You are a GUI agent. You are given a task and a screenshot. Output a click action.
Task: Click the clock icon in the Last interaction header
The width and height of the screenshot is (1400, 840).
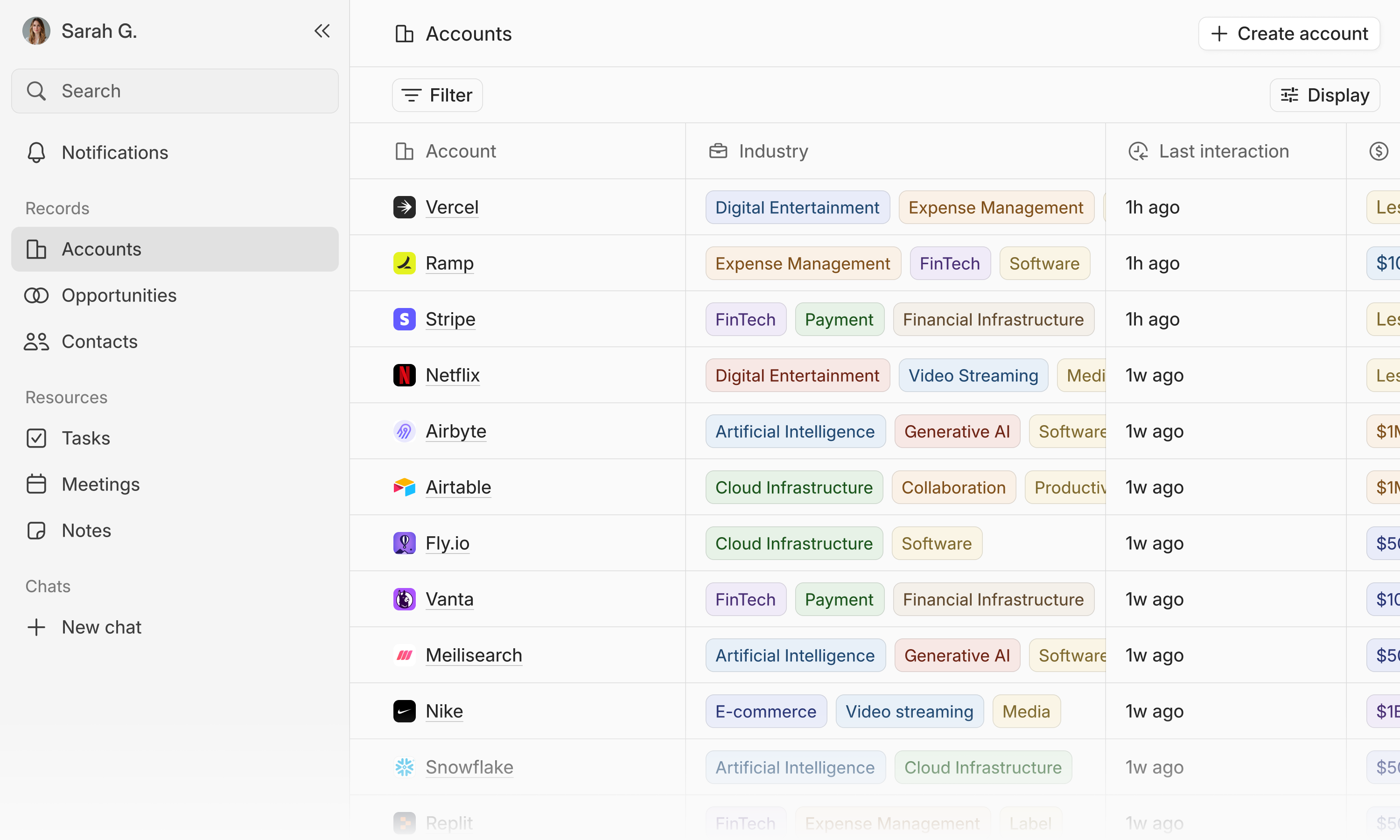[1138, 151]
